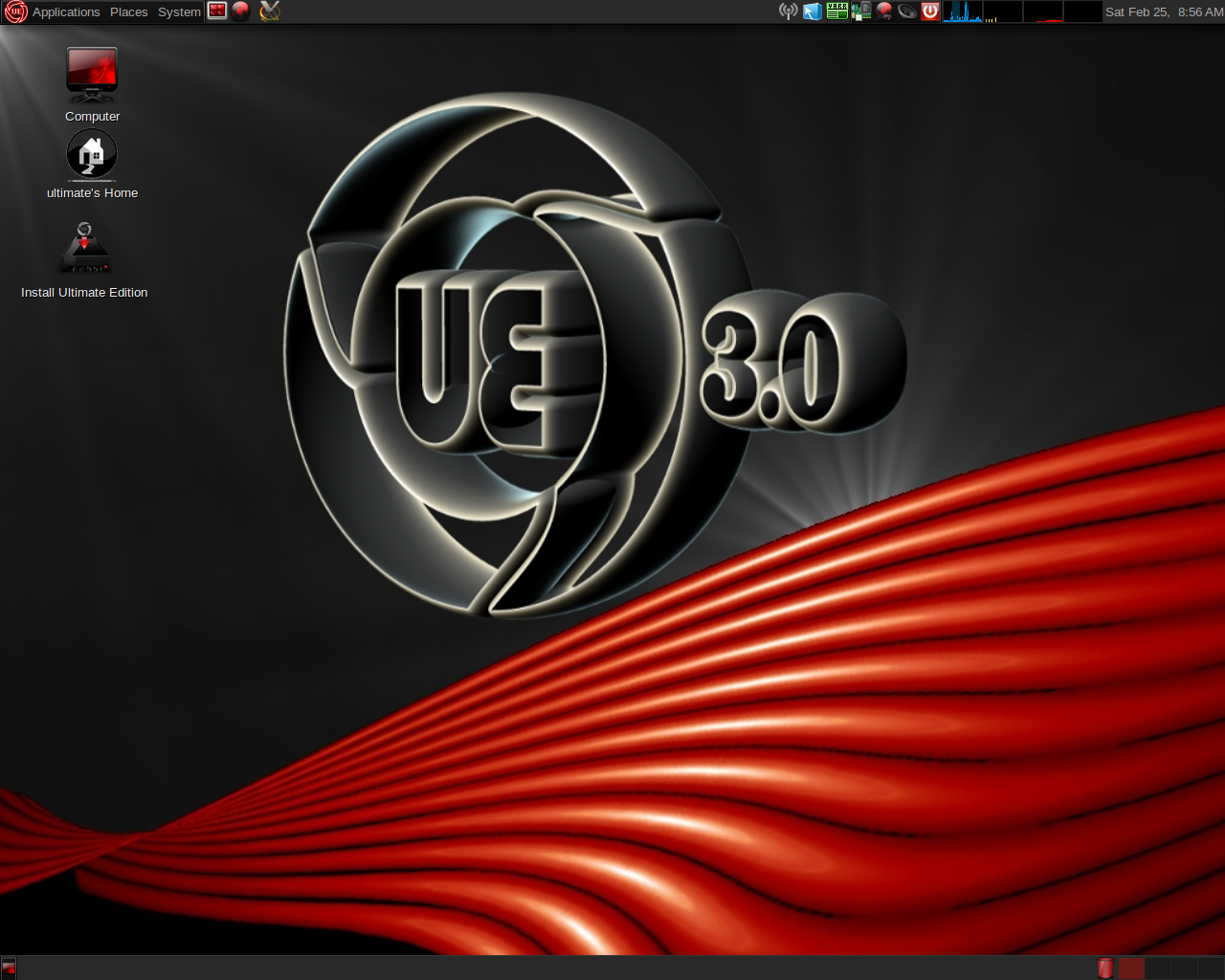
Task: Click the blue cursor-arrow tray icon
Action: (x=813, y=11)
